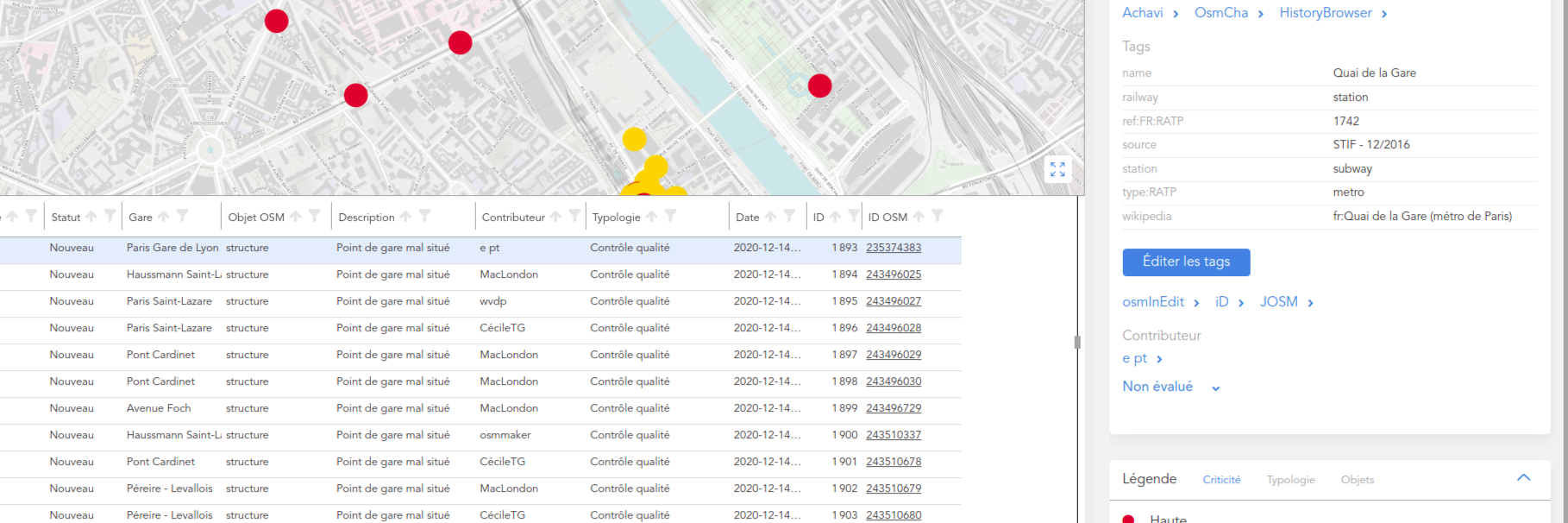The image size is (1568, 523).
Task: Select the Criticité legend tab
Action: [1221, 480]
